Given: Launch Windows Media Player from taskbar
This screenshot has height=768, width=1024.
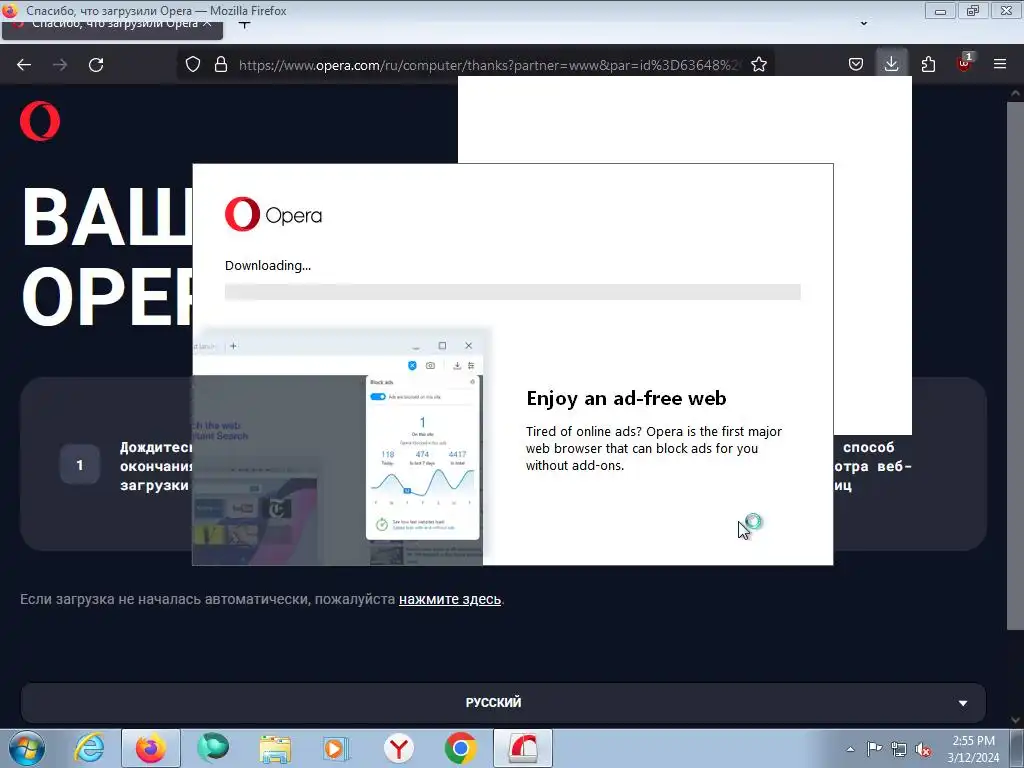Looking at the screenshot, I should (x=337, y=748).
